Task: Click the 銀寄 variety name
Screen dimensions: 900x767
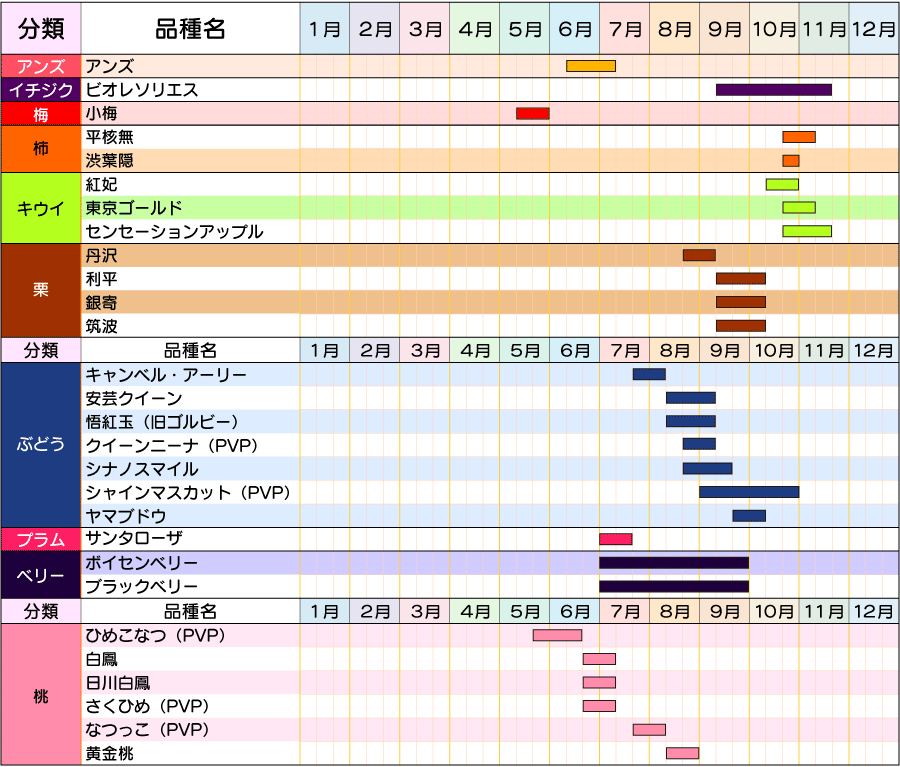Action: [101, 302]
